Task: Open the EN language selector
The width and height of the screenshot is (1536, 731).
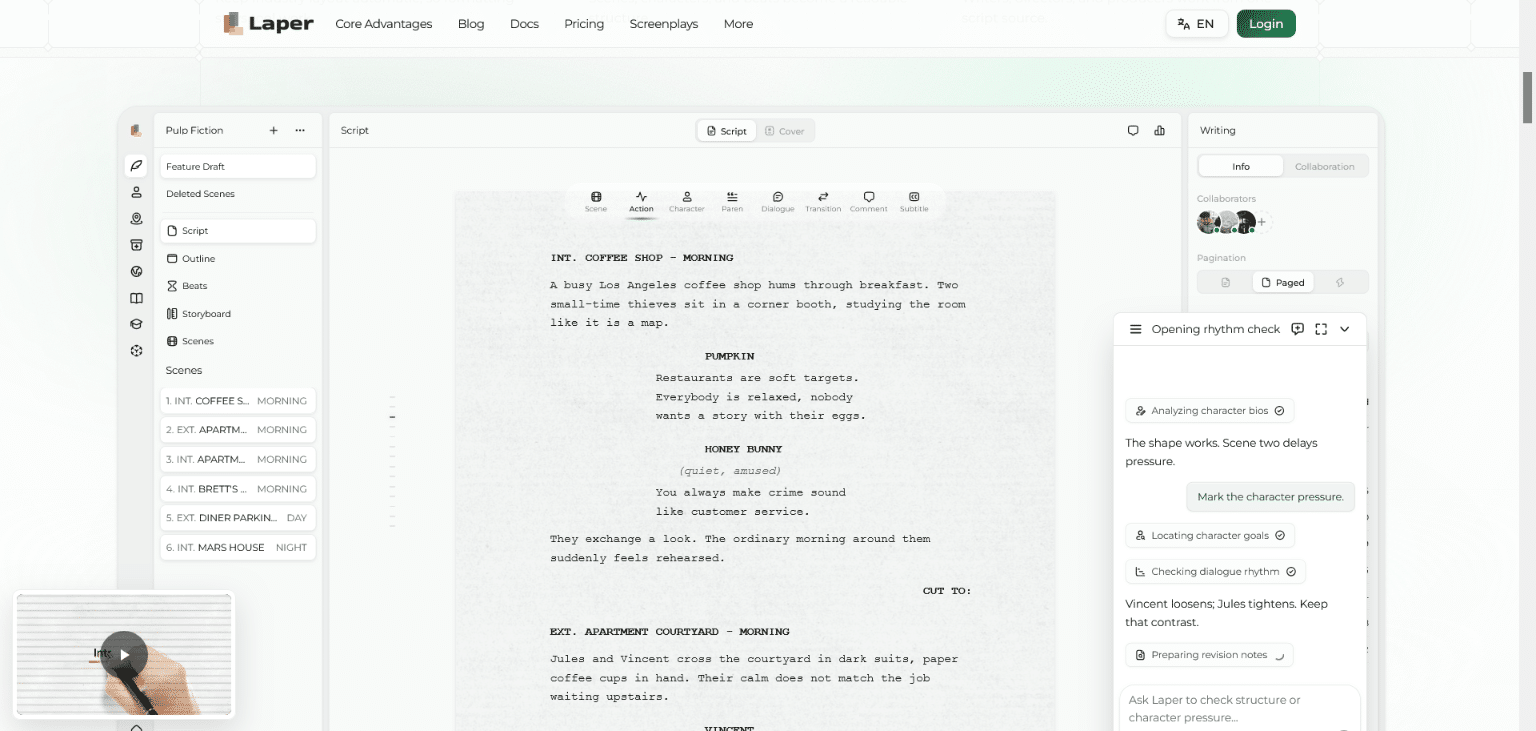Action: click(x=1196, y=24)
